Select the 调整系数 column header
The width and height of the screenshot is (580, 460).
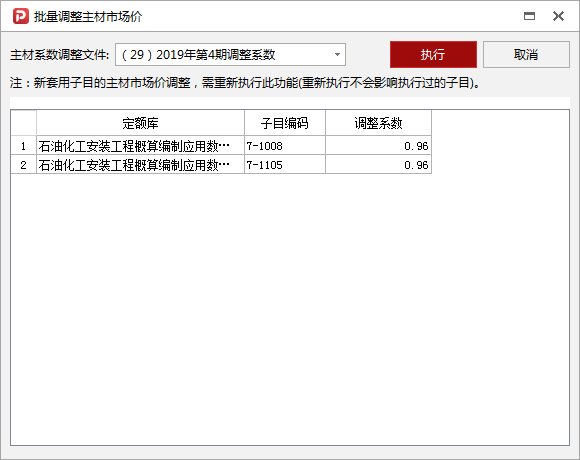tap(378, 123)
